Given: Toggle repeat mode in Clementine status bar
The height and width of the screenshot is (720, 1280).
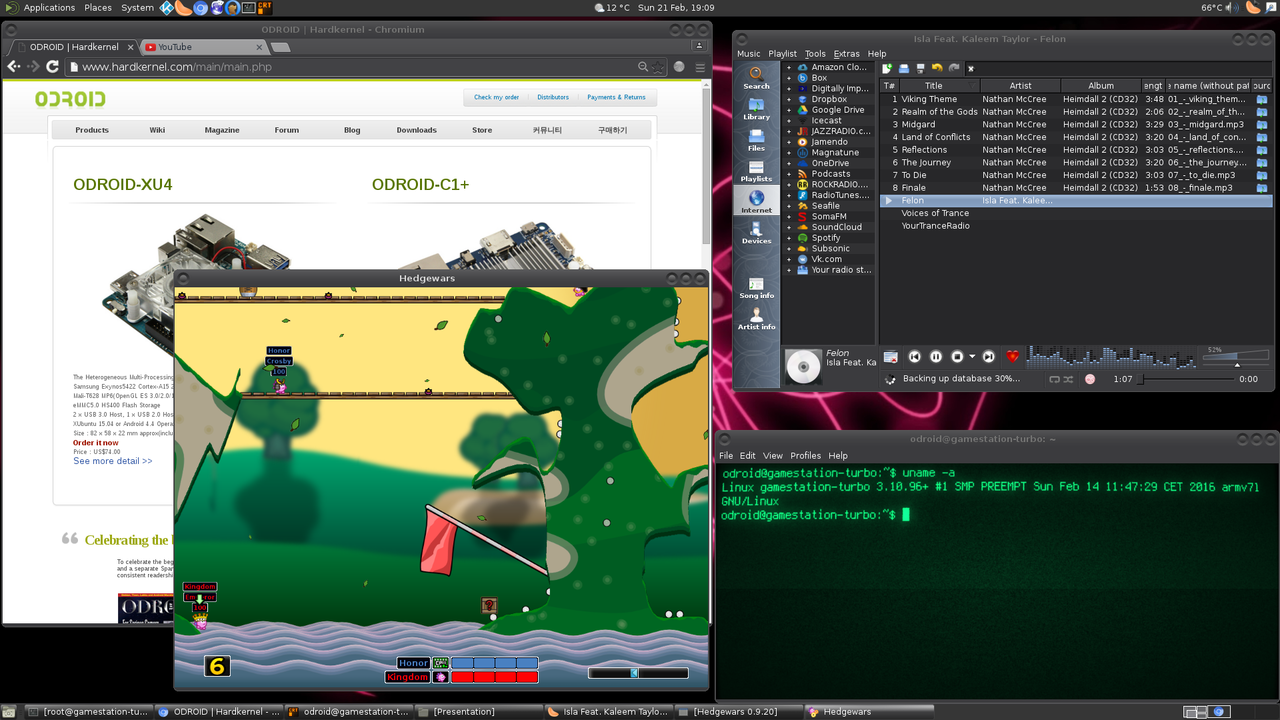Looking at the screenshot, I should tap(1054, 379).
